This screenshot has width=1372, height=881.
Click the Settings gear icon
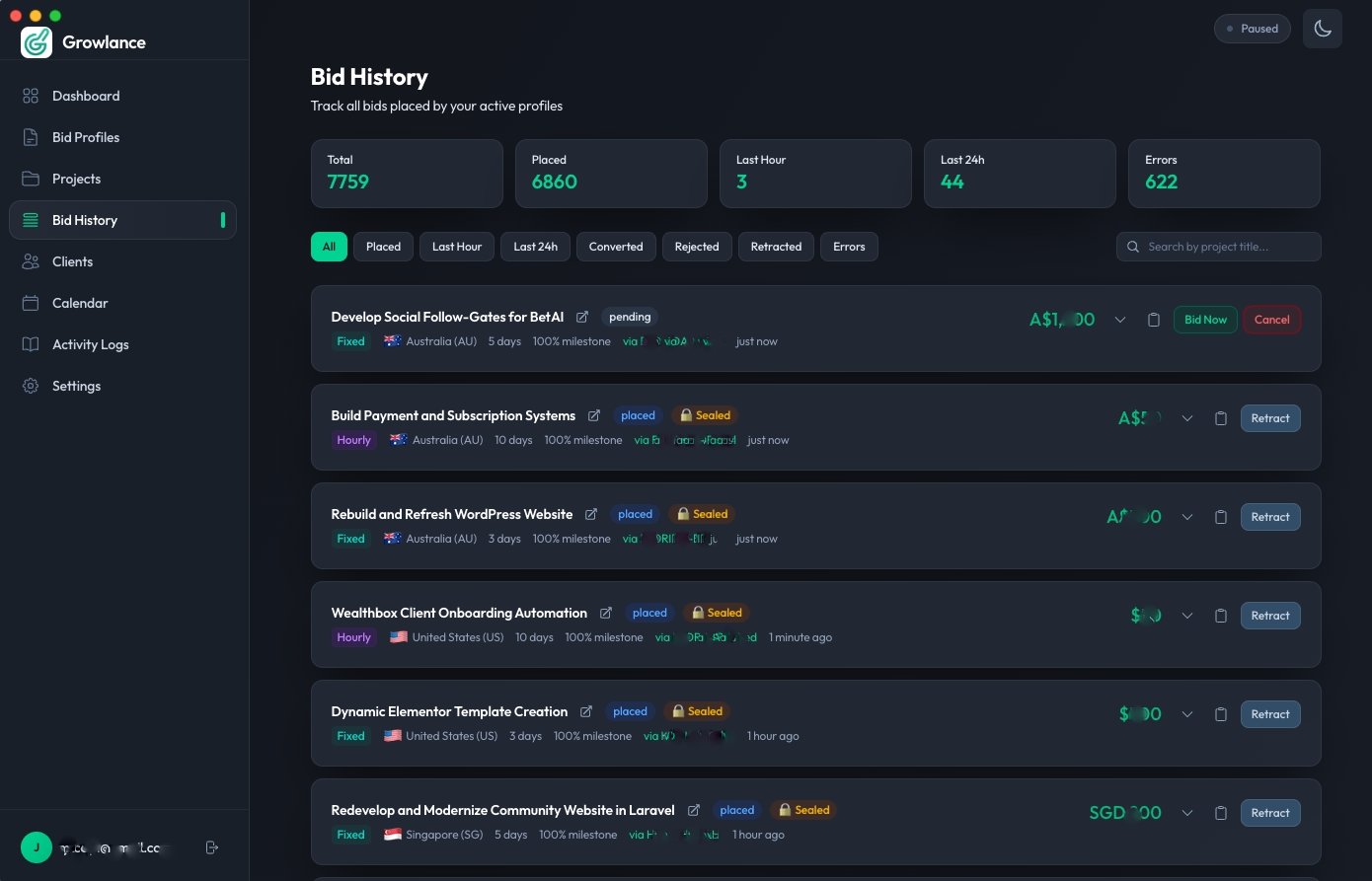[31, 386]
